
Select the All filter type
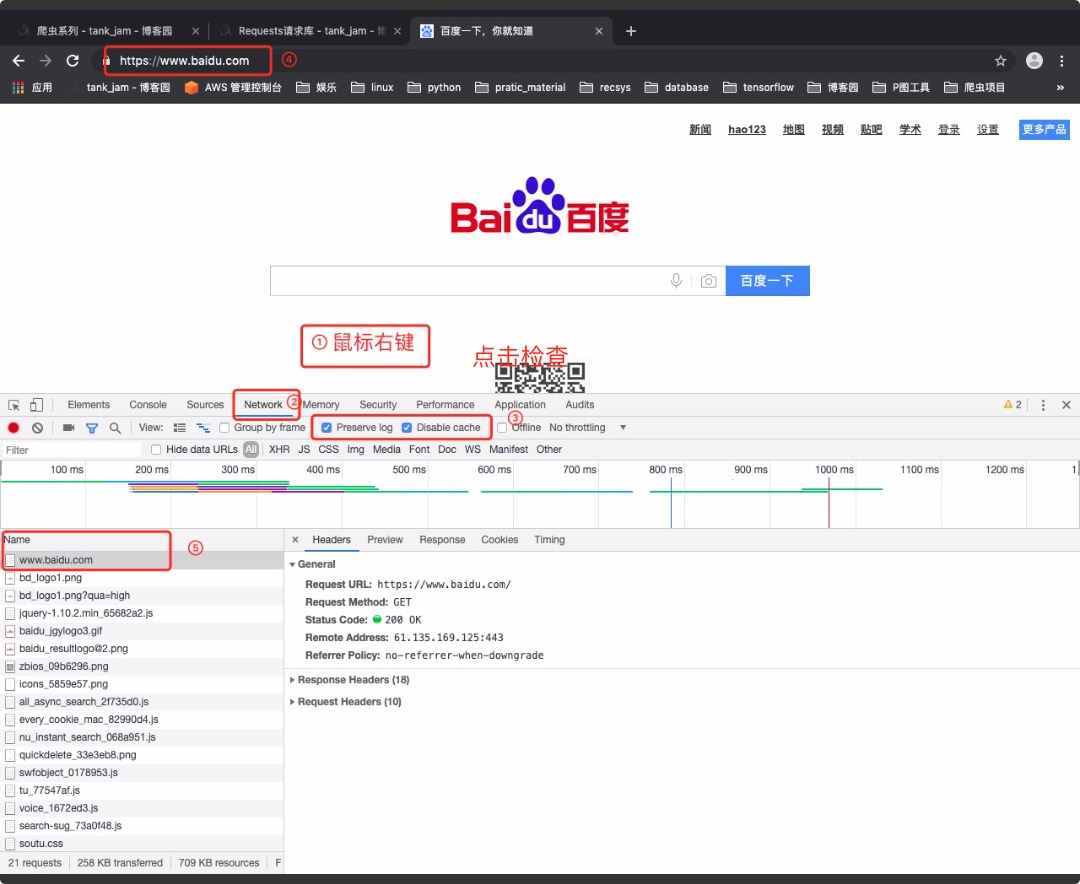click(x=251, y=450)
